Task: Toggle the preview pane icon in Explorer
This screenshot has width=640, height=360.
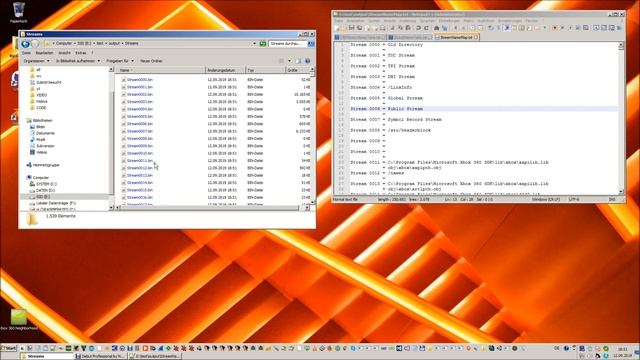Action: point(298,61)
